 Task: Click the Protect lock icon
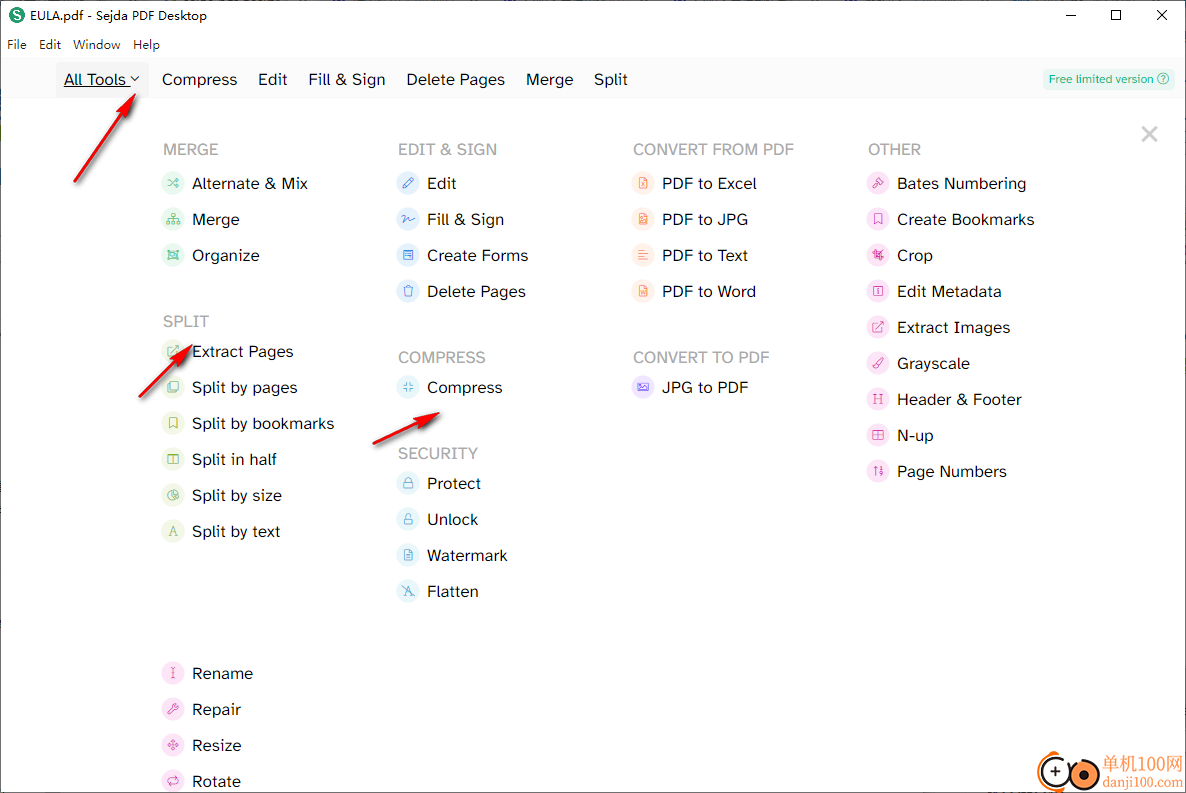click(408, 484)
